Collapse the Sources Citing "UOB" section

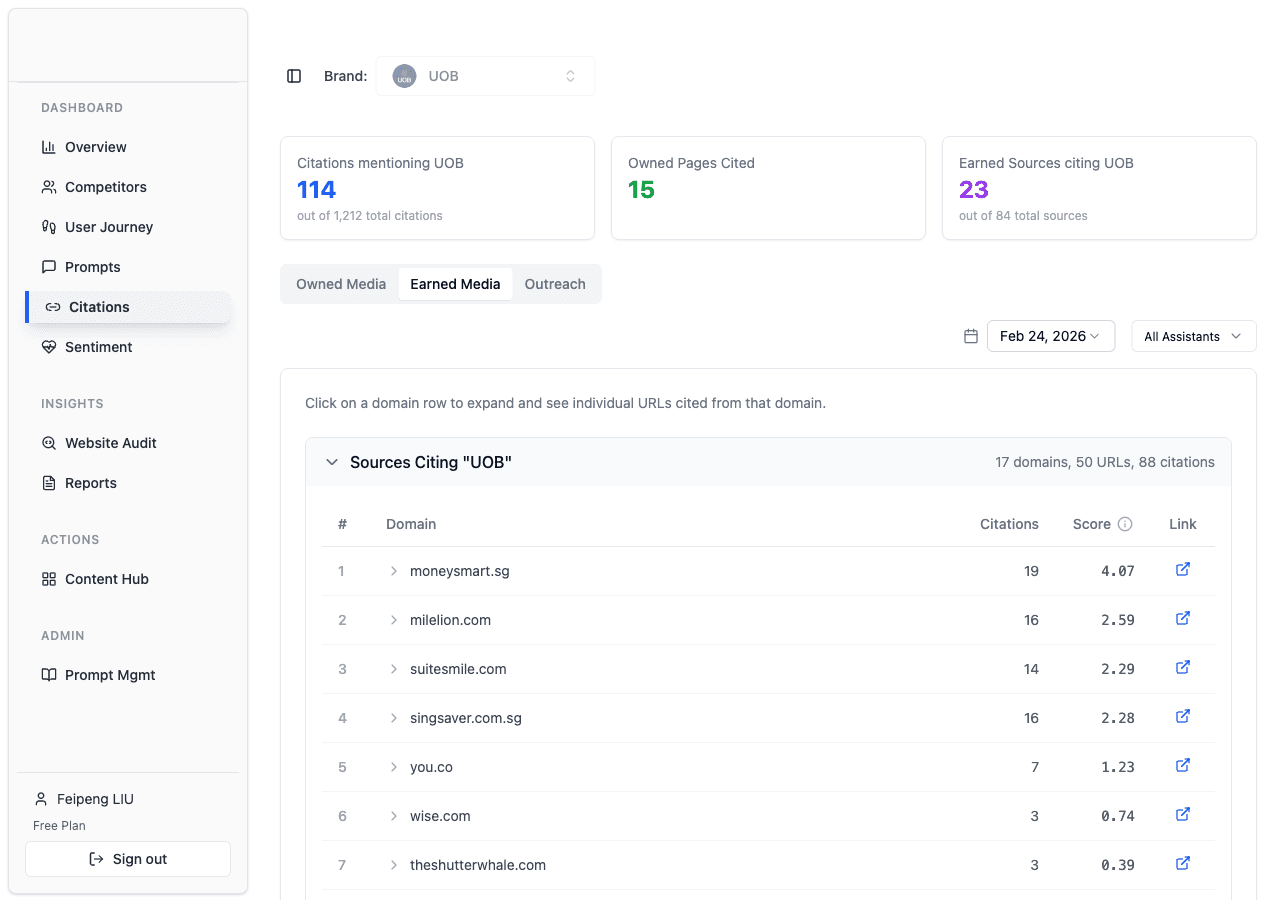pos(332,463)
